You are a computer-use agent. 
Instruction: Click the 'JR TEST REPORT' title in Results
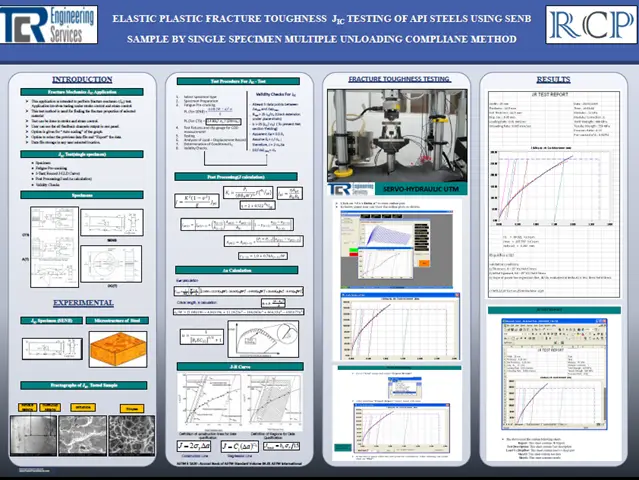550,94
